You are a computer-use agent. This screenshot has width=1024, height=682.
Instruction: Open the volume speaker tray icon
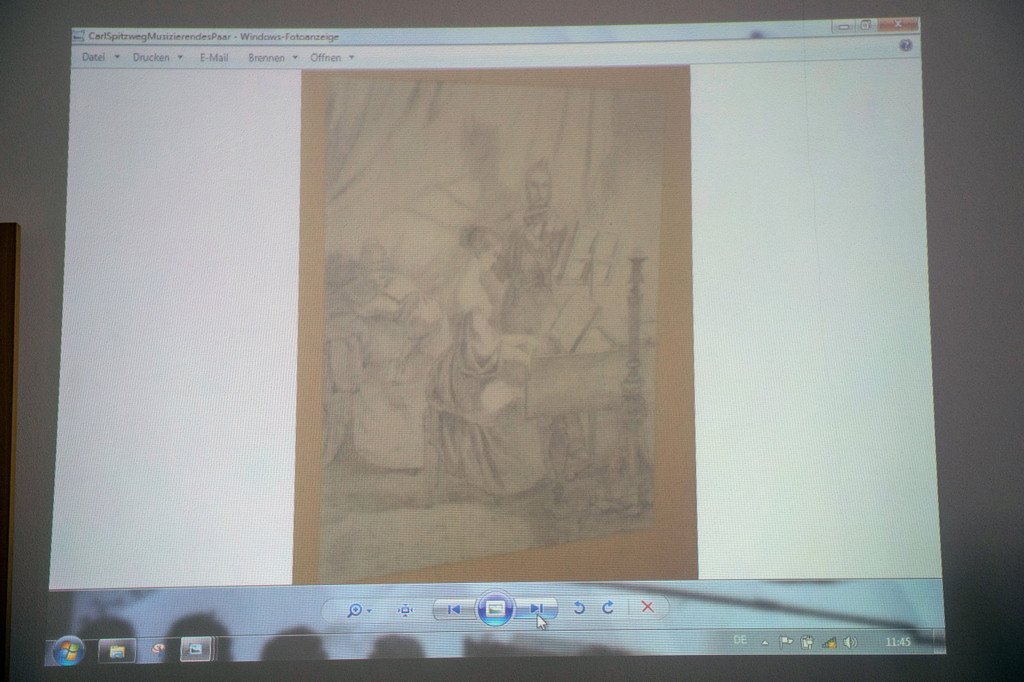tap(850, 643)
